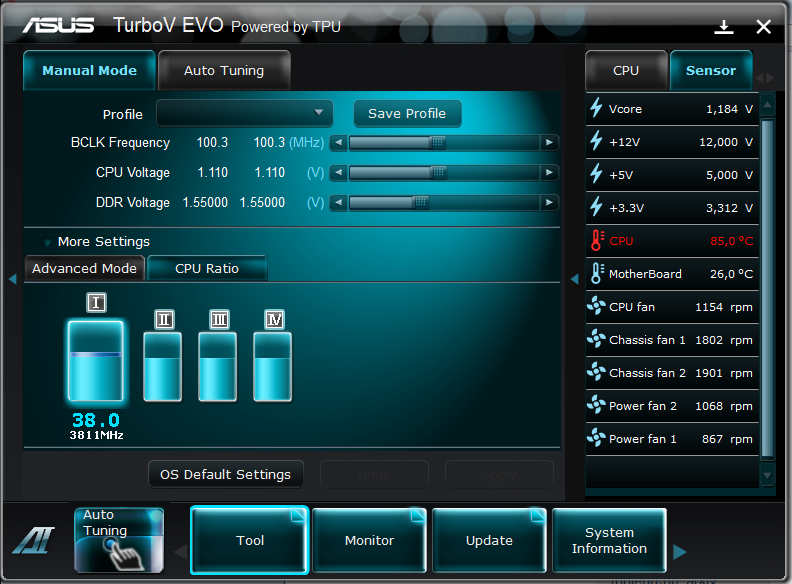
Task: Show more bottom menu items right arrow
Action: (680, 552)
